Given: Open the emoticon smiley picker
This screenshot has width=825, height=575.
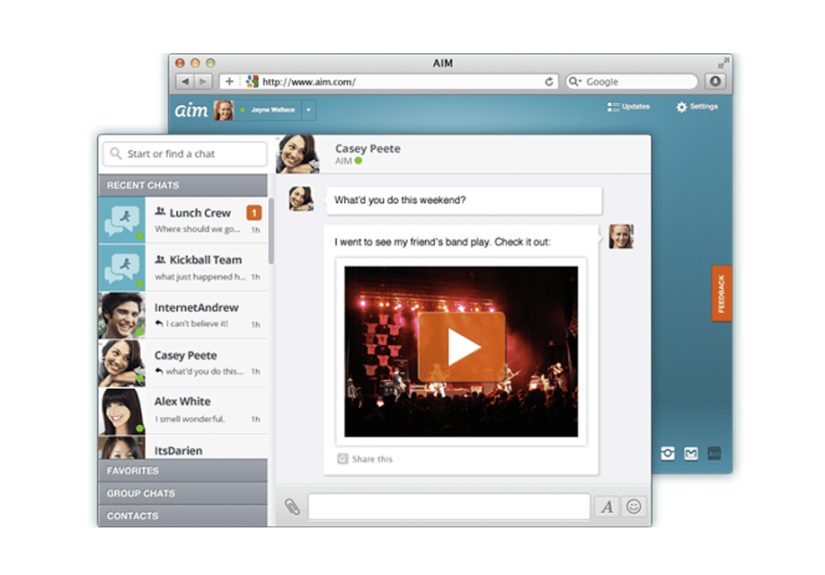Looking at the screenshot, I should [633, 507].
